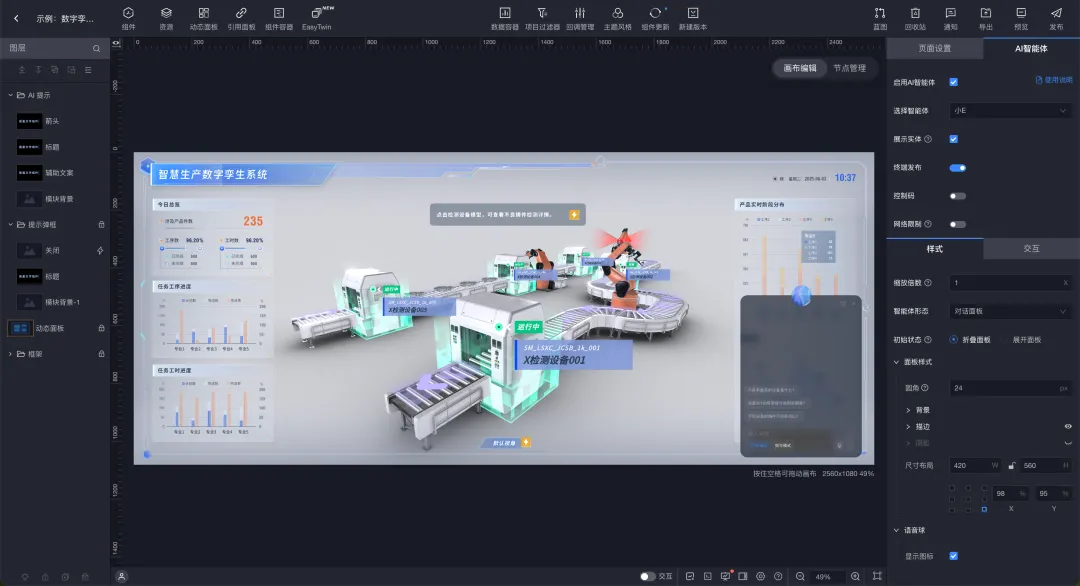This screenshot has width=1080, height=586.
Task: Open the 回收站 recycle bin
Action: click(x=915, y=17)
